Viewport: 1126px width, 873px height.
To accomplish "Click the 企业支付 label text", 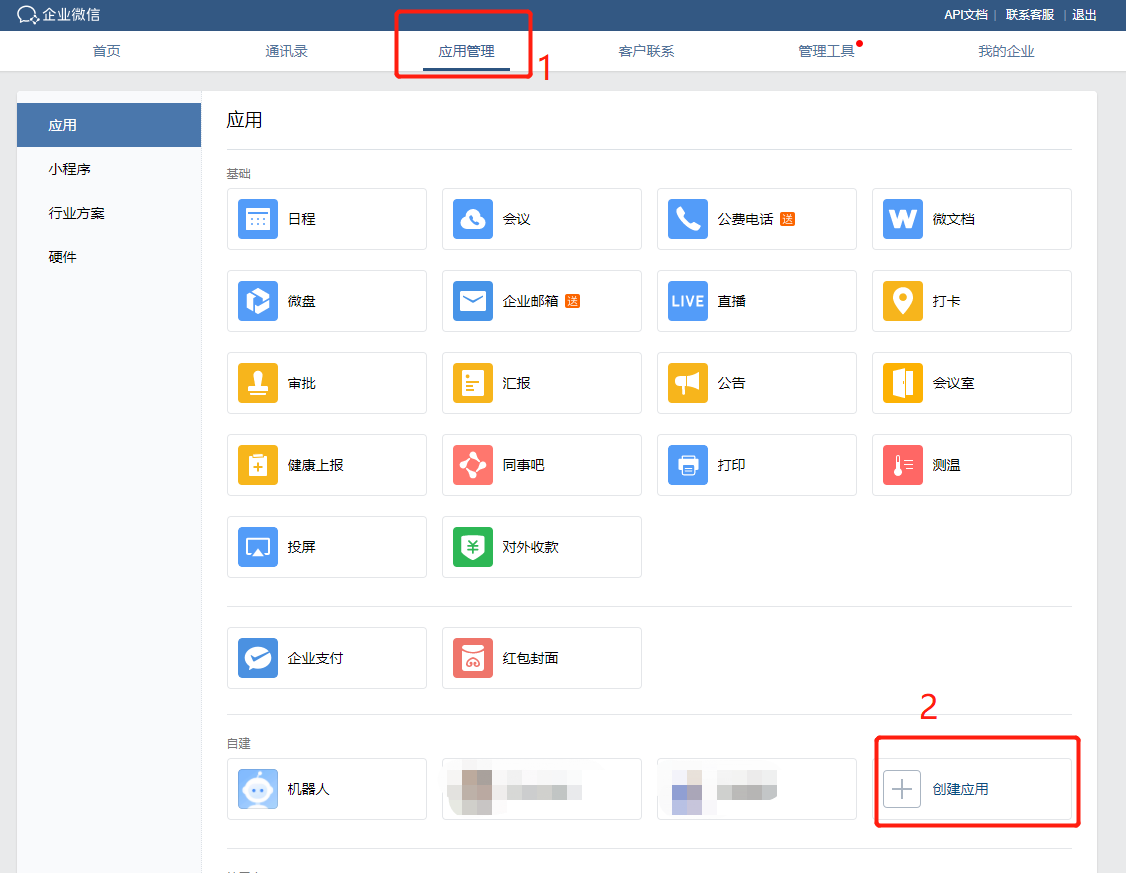I will click(315, 658).
